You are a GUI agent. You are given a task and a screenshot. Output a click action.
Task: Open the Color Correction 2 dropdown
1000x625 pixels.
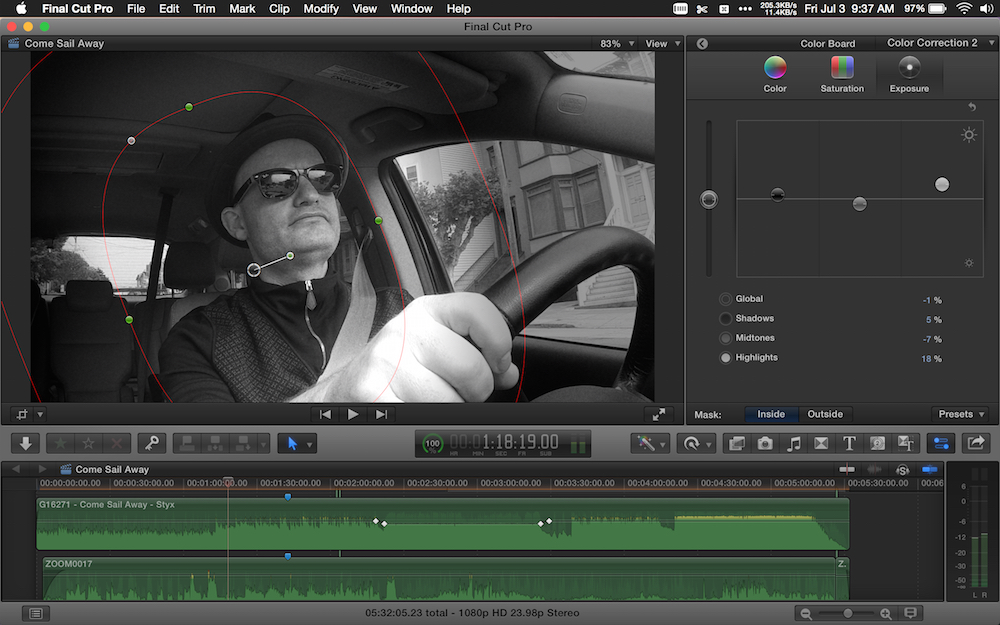[x=940, y=43]
